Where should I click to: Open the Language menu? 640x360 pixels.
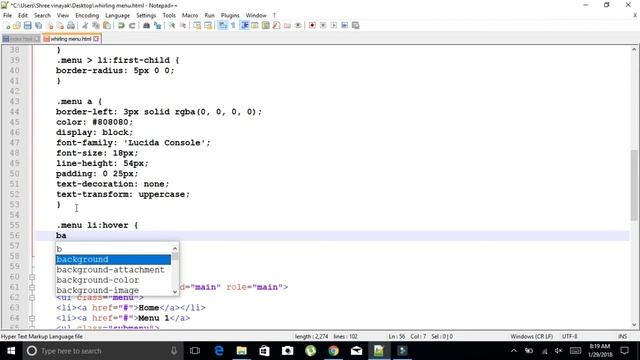(x=118, y=15)
